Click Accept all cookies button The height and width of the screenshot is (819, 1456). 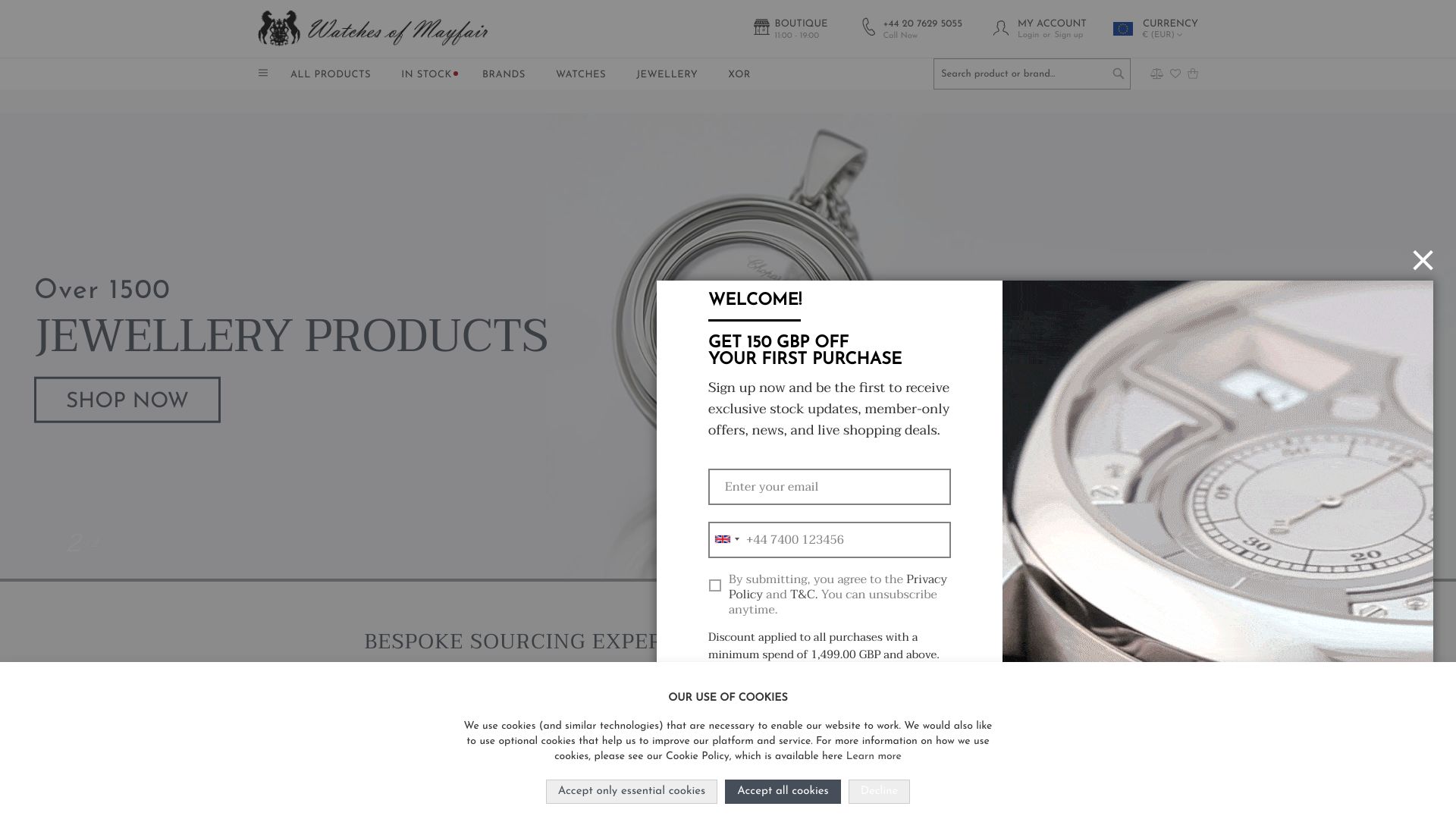click(x=783, y=791)
